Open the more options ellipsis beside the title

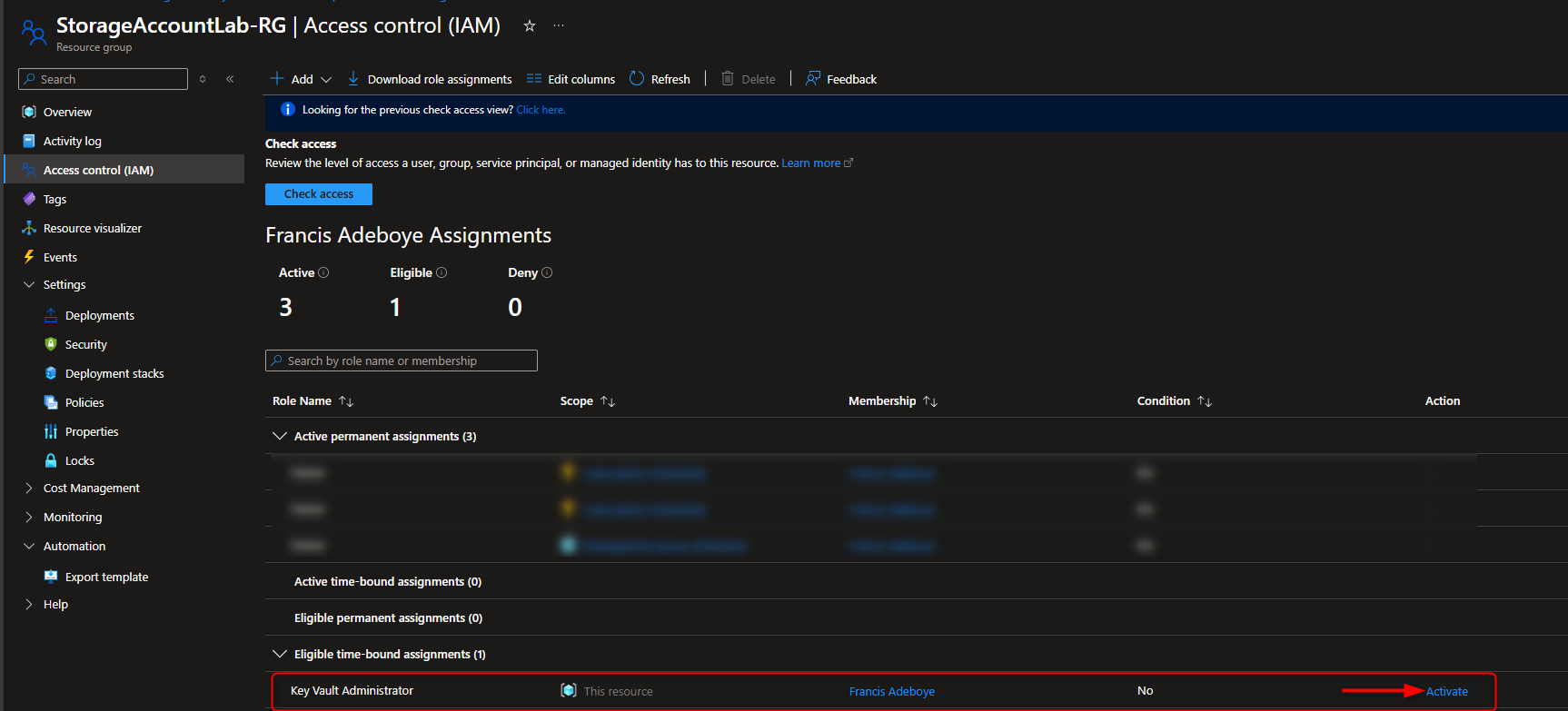(559, 25)
